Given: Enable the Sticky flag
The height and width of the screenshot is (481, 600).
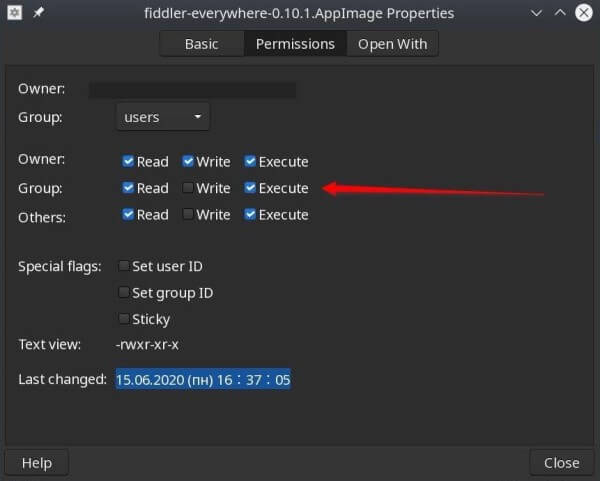Looking at the screenshot, I should point(124,318).
